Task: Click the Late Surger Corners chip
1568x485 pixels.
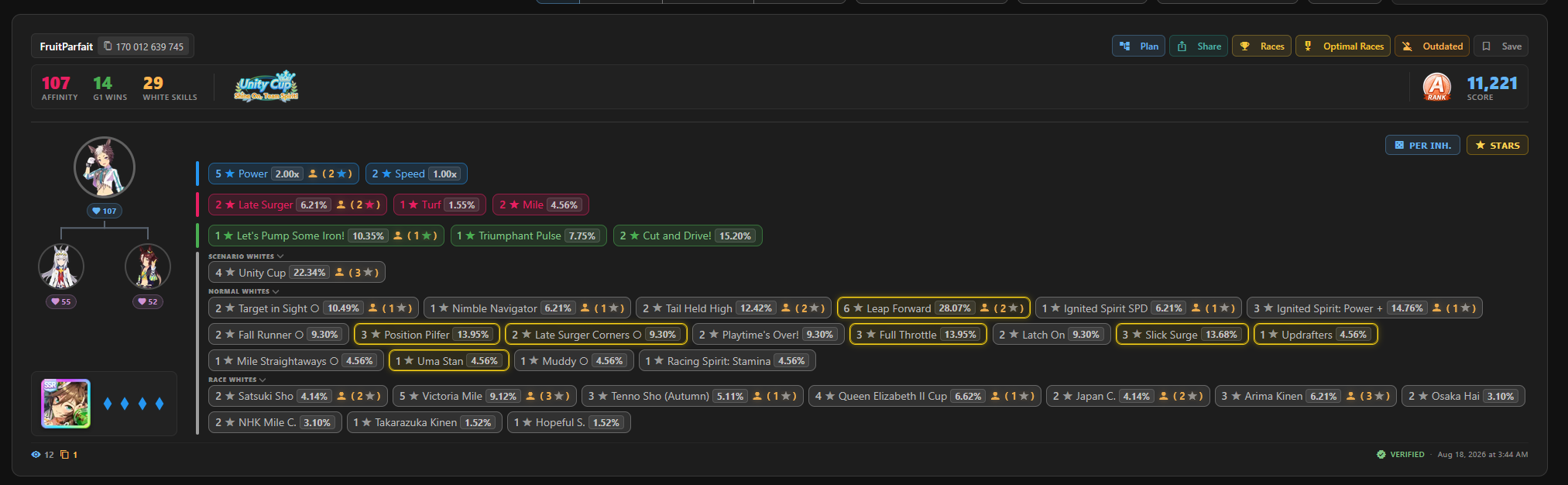Action: pos(595,335)
